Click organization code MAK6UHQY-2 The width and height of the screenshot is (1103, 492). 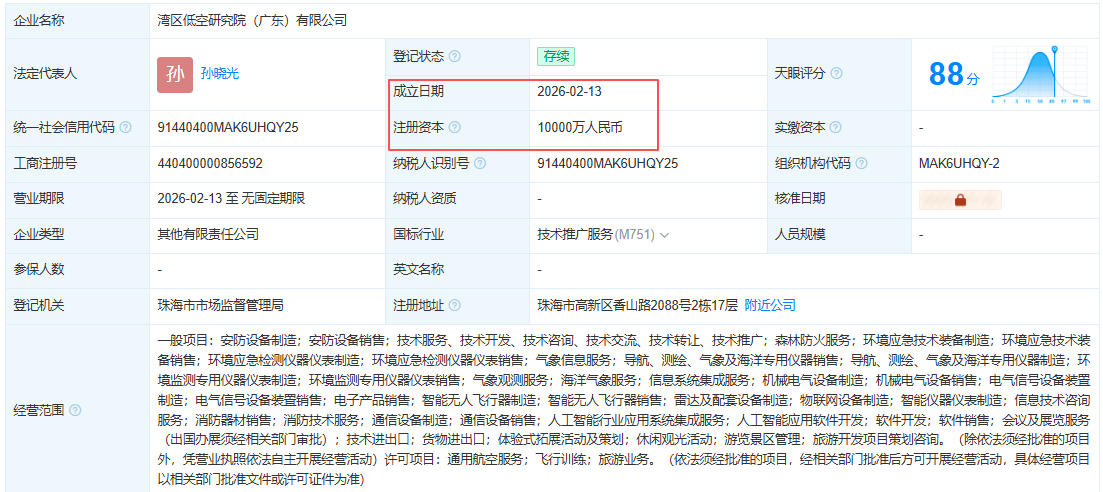[959, 163]
